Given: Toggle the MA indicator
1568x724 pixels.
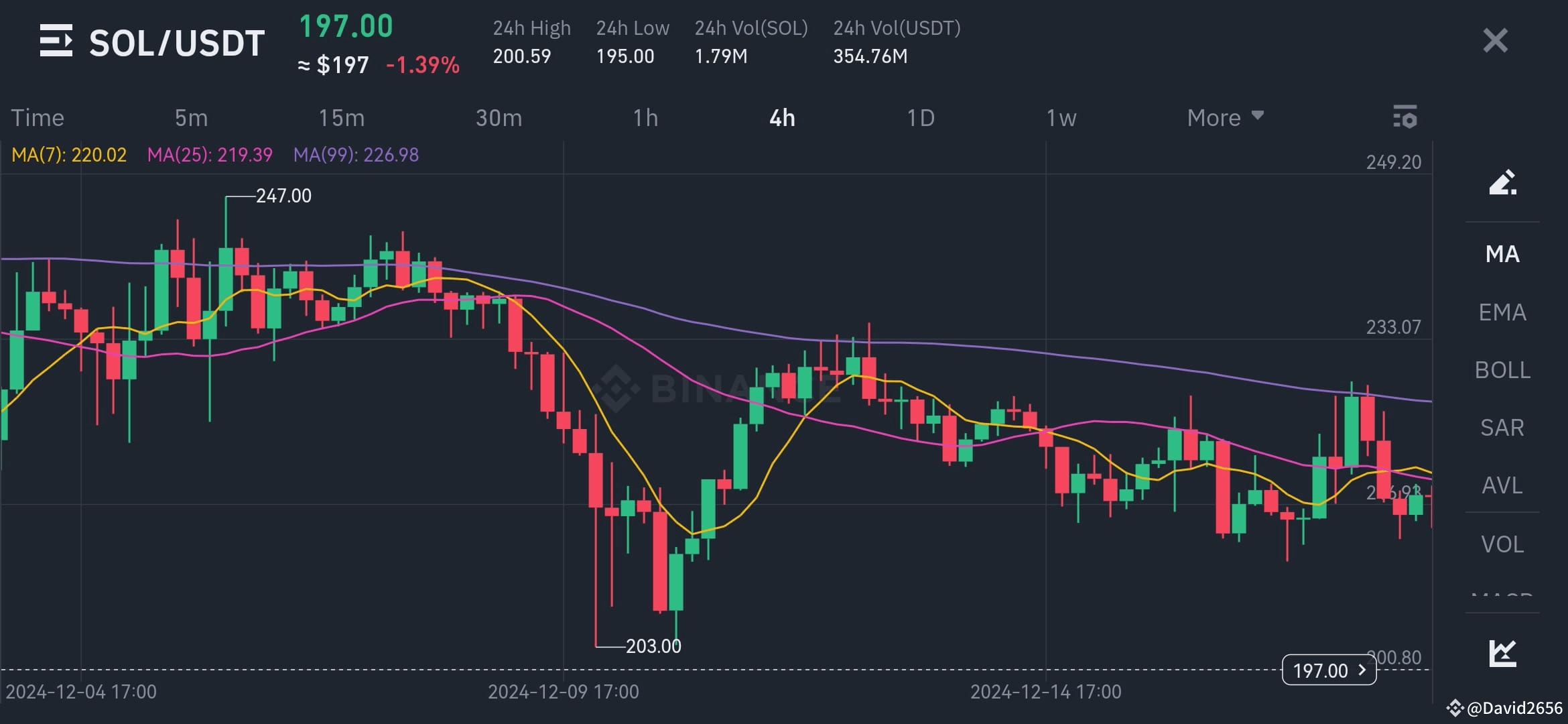Looking at the screenshot, I should click(x=1502, y=254).
